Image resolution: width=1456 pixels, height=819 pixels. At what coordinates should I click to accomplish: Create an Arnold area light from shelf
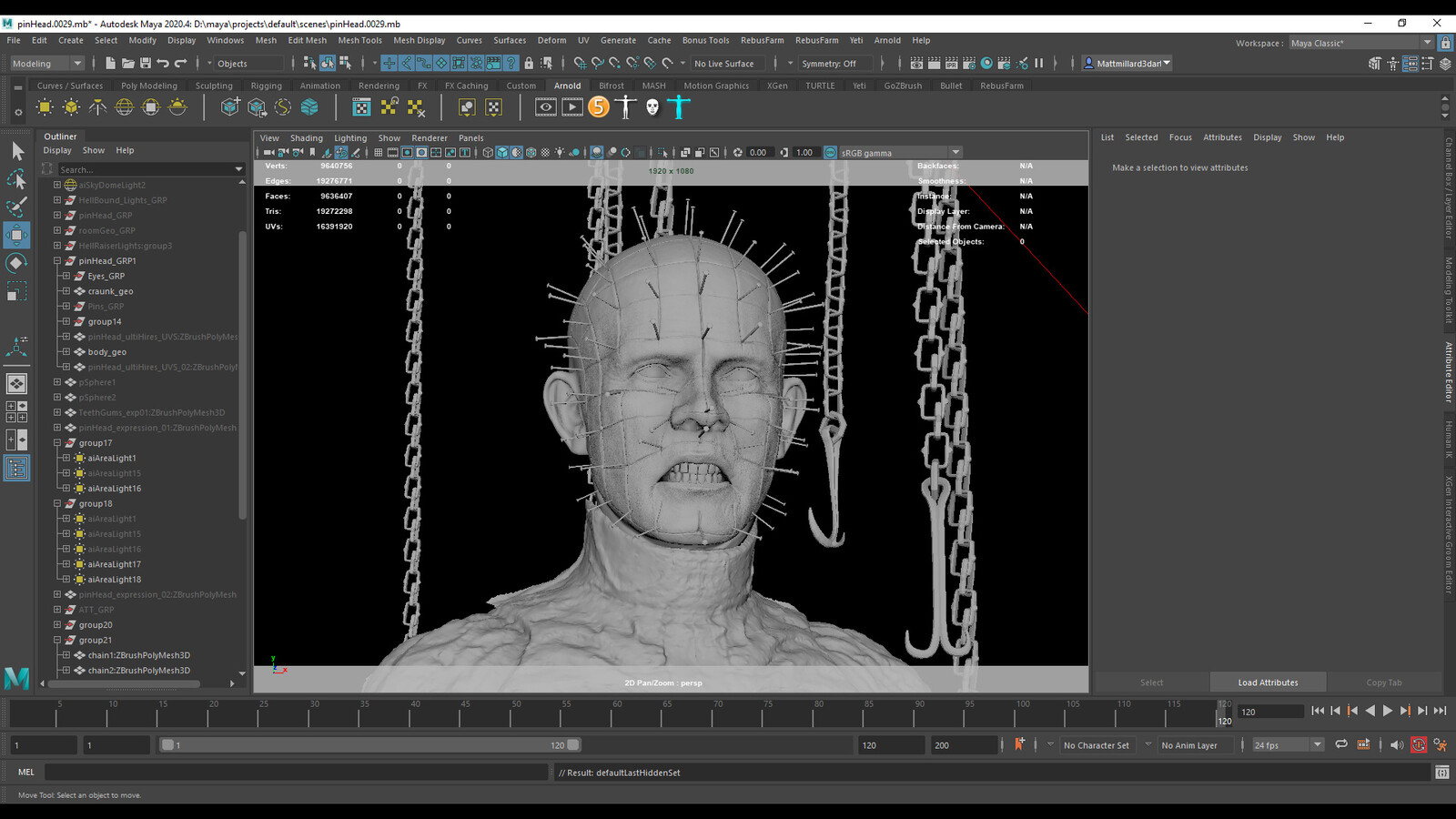point(44,107)
